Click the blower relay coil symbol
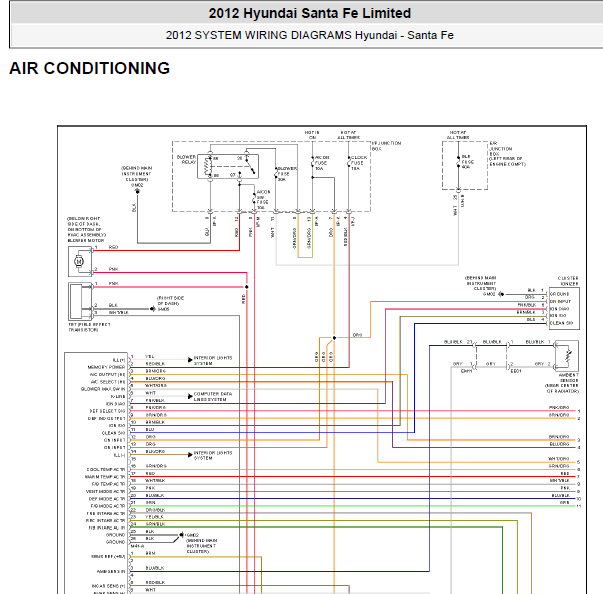Screen dimensions: 603x594 208,166
